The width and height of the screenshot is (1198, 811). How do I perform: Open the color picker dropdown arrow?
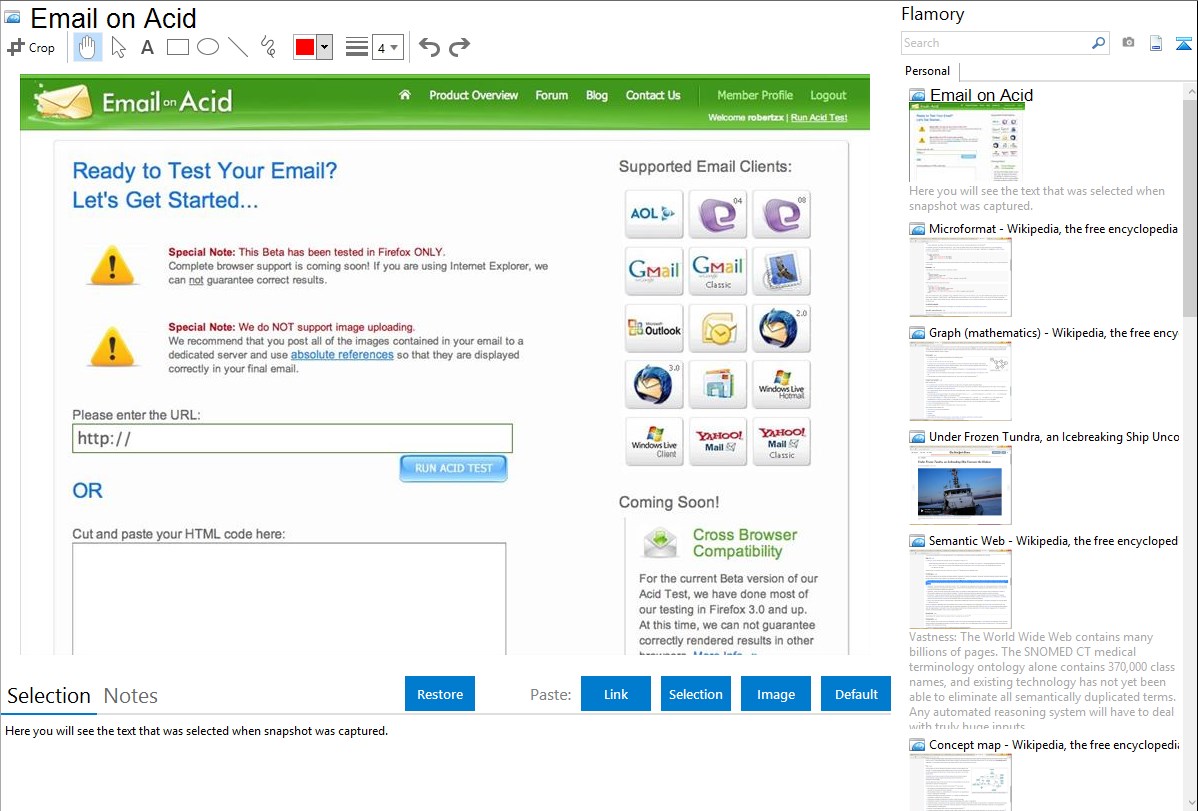click(325, 47)
